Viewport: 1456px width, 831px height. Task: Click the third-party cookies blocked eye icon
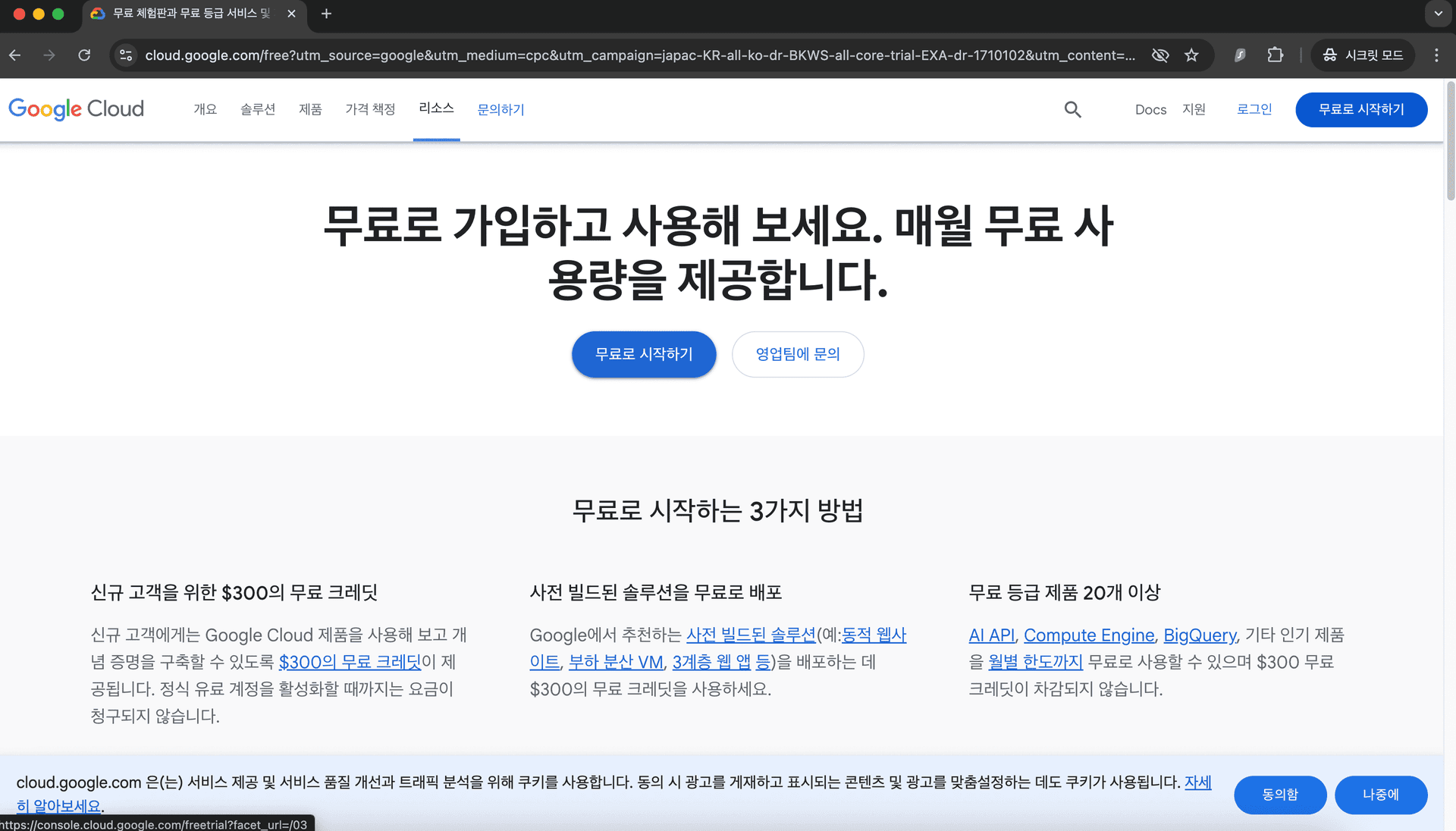[x=1160, y=55]
